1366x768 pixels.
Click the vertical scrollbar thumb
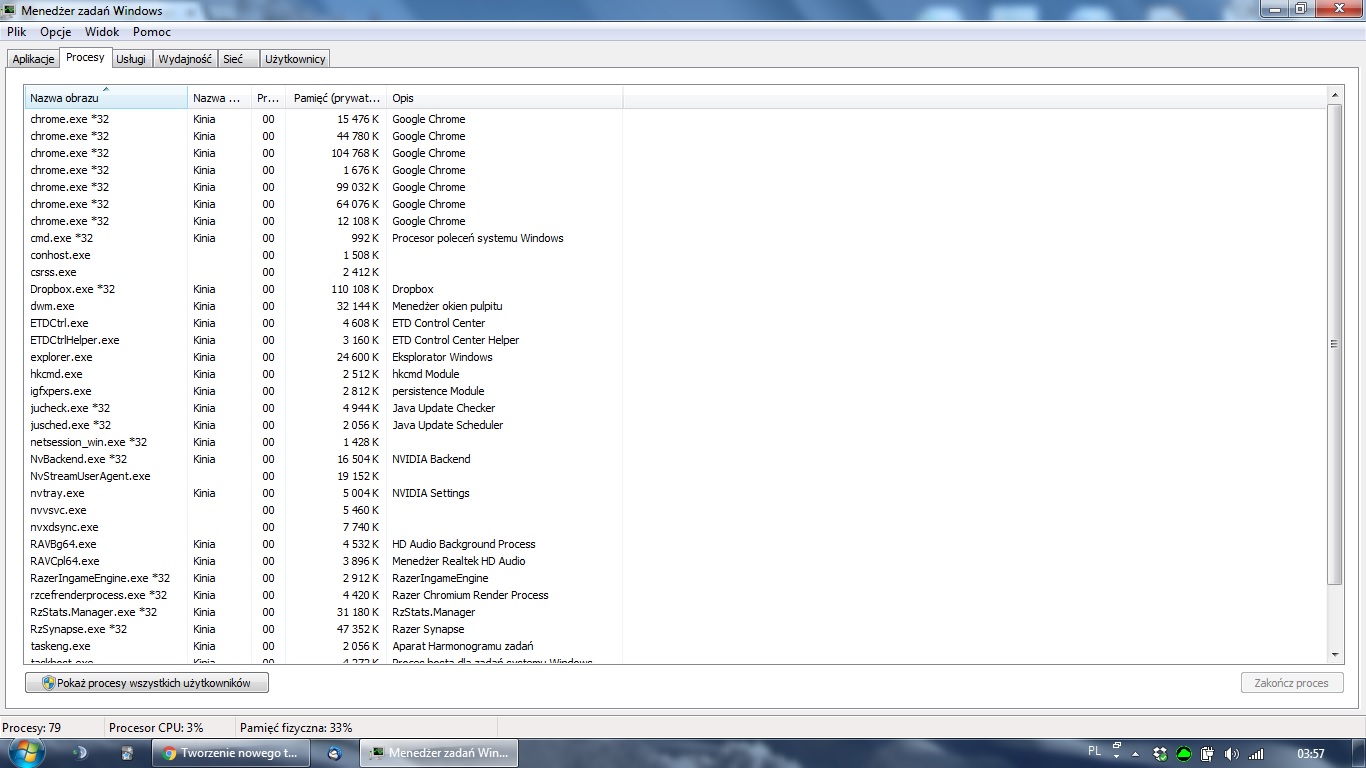[x=1335, y=343]
